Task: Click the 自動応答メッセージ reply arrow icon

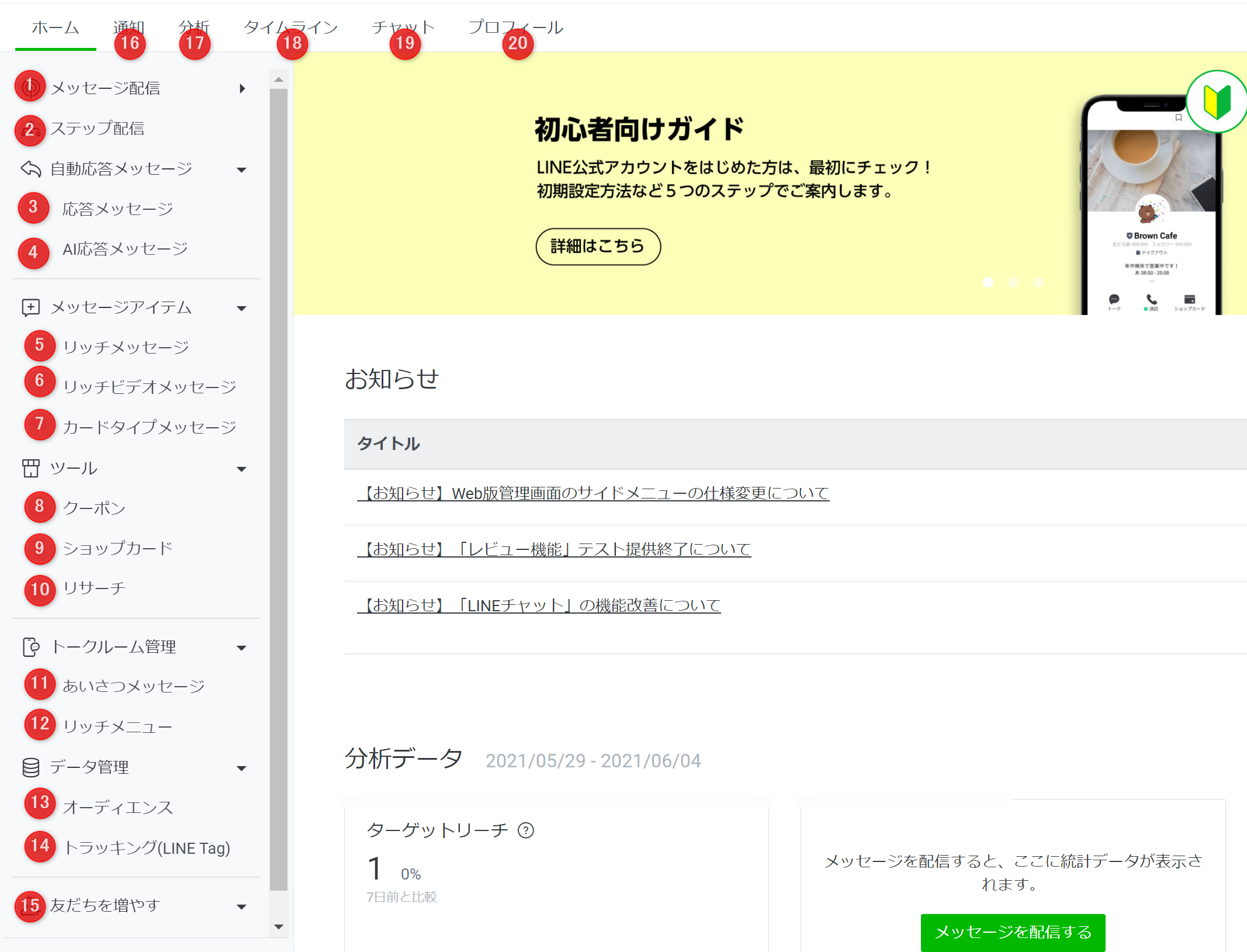Action: tap(31, 169)
